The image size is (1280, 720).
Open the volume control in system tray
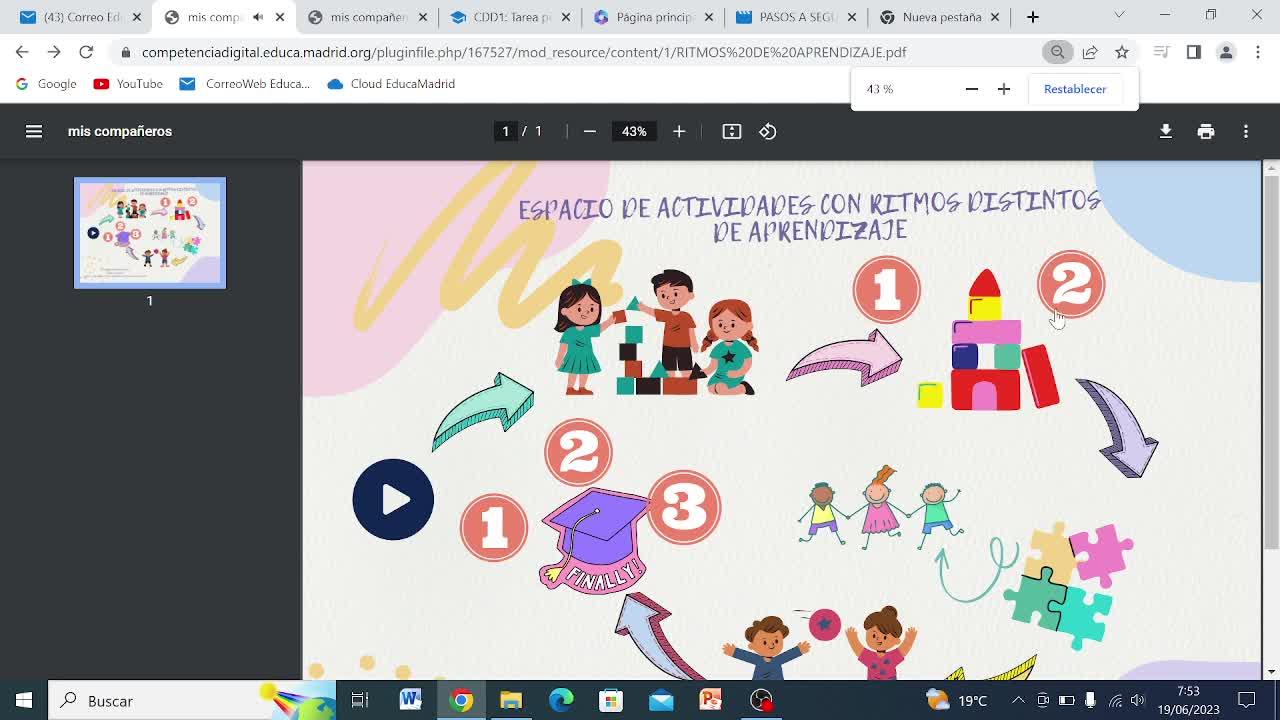tap(1137, 700)
